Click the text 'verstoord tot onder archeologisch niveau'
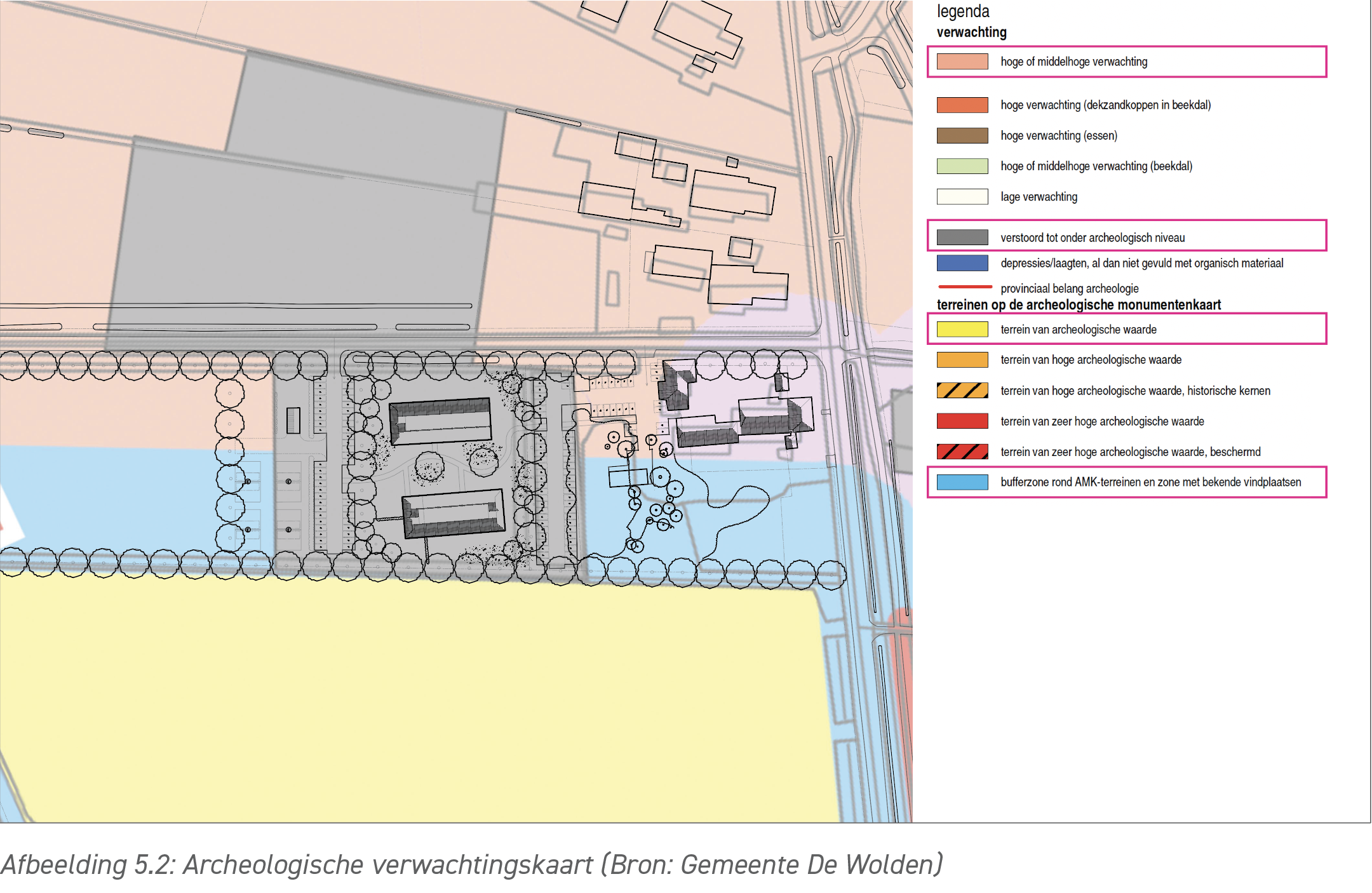 click(x=1093, y=238)
